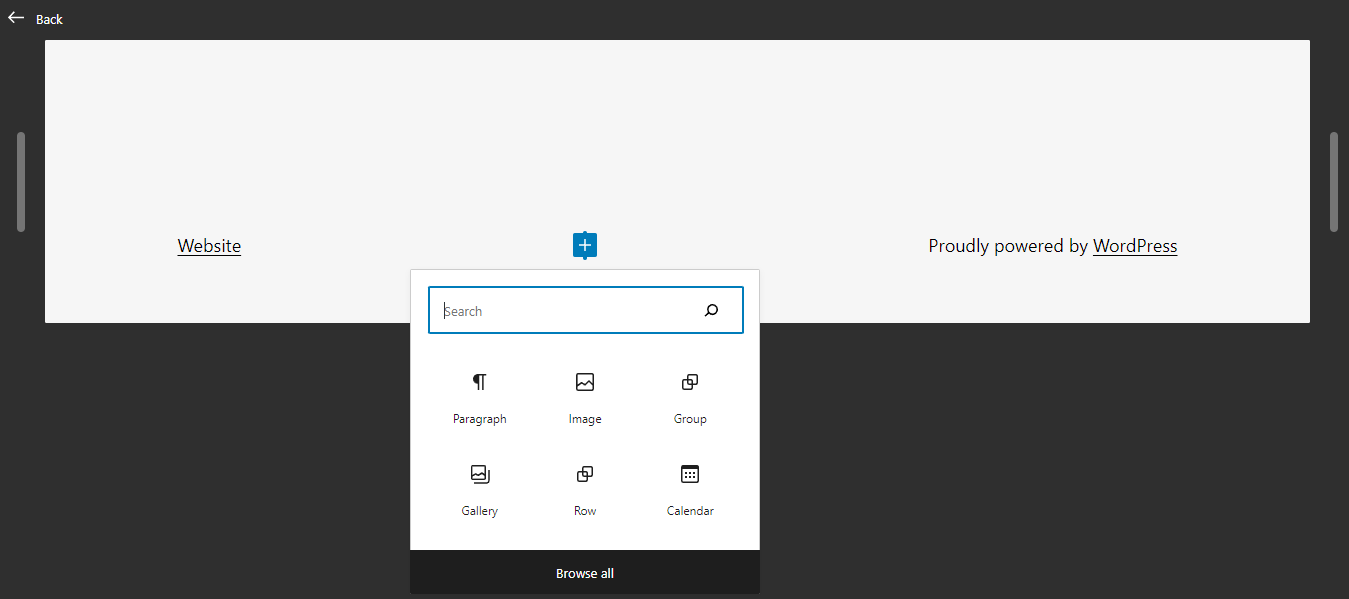Insert a Gallery block
The width and height of the screenshot is (1349, 599).
pyautogui.click(x=479, y=490)
